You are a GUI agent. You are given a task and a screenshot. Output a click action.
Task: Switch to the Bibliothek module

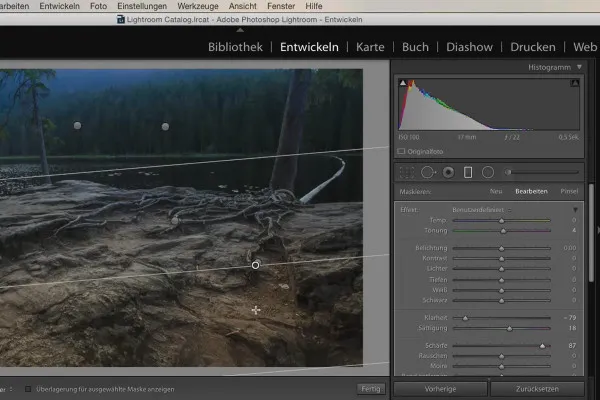pyautogui.click(x=235, y=47)
